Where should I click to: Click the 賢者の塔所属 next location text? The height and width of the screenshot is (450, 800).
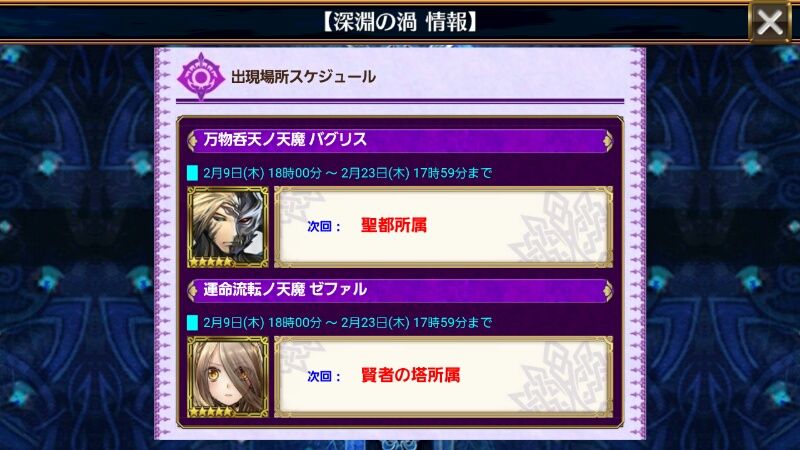click(x=410, y=376)
